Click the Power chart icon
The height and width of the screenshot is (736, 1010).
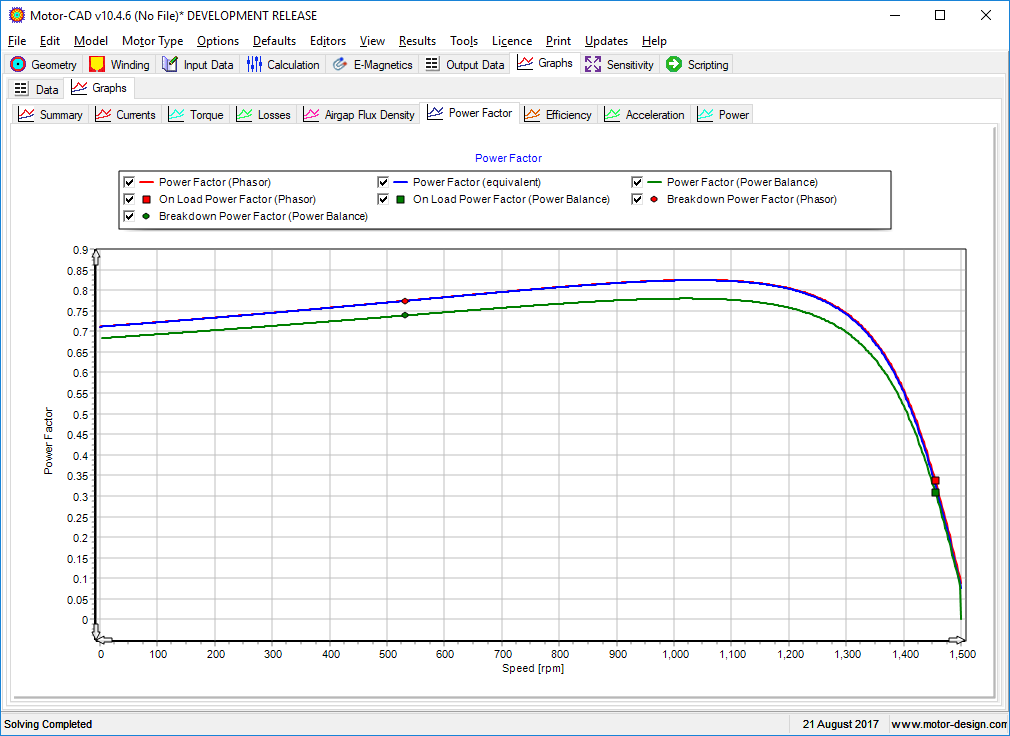point(705,115)
